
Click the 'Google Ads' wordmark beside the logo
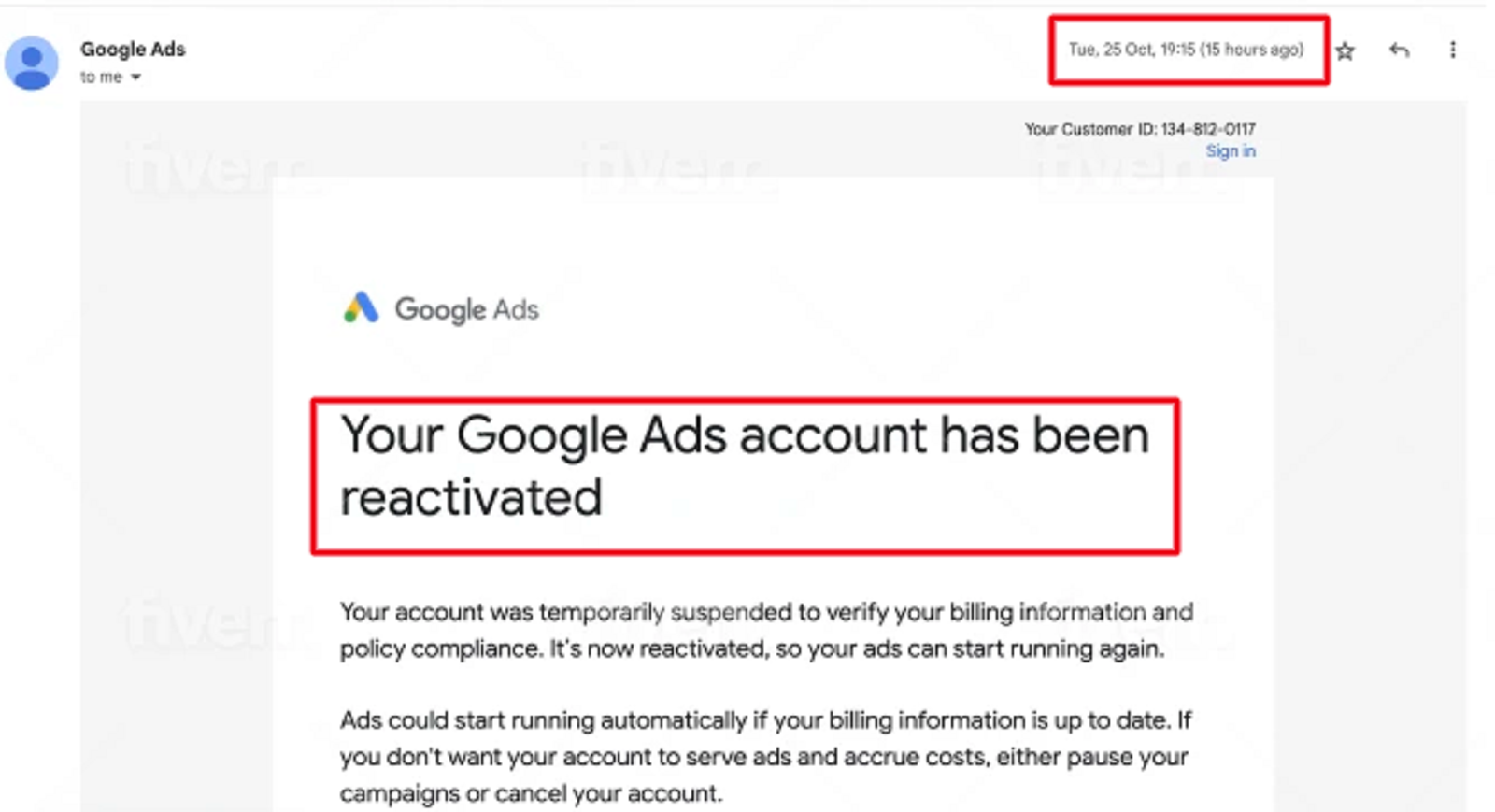(x=467, y=309)
